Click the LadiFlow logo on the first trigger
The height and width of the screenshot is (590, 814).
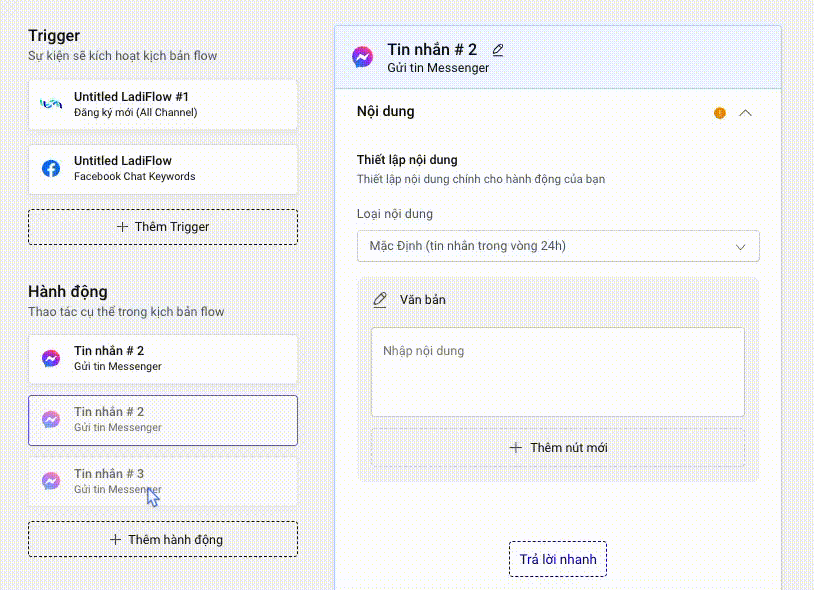click(51, 104)
